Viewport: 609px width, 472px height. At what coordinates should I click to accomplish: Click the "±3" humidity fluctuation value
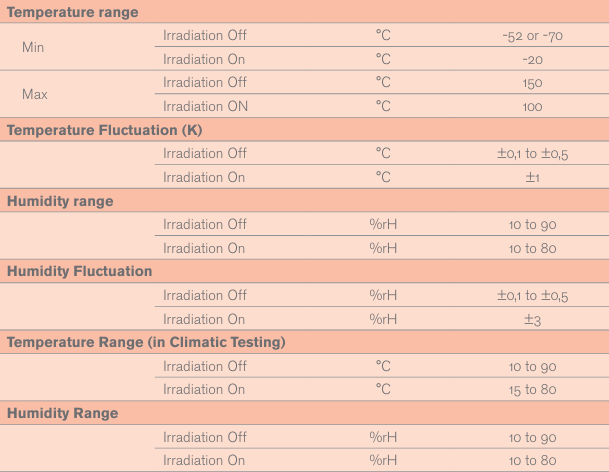532,319
